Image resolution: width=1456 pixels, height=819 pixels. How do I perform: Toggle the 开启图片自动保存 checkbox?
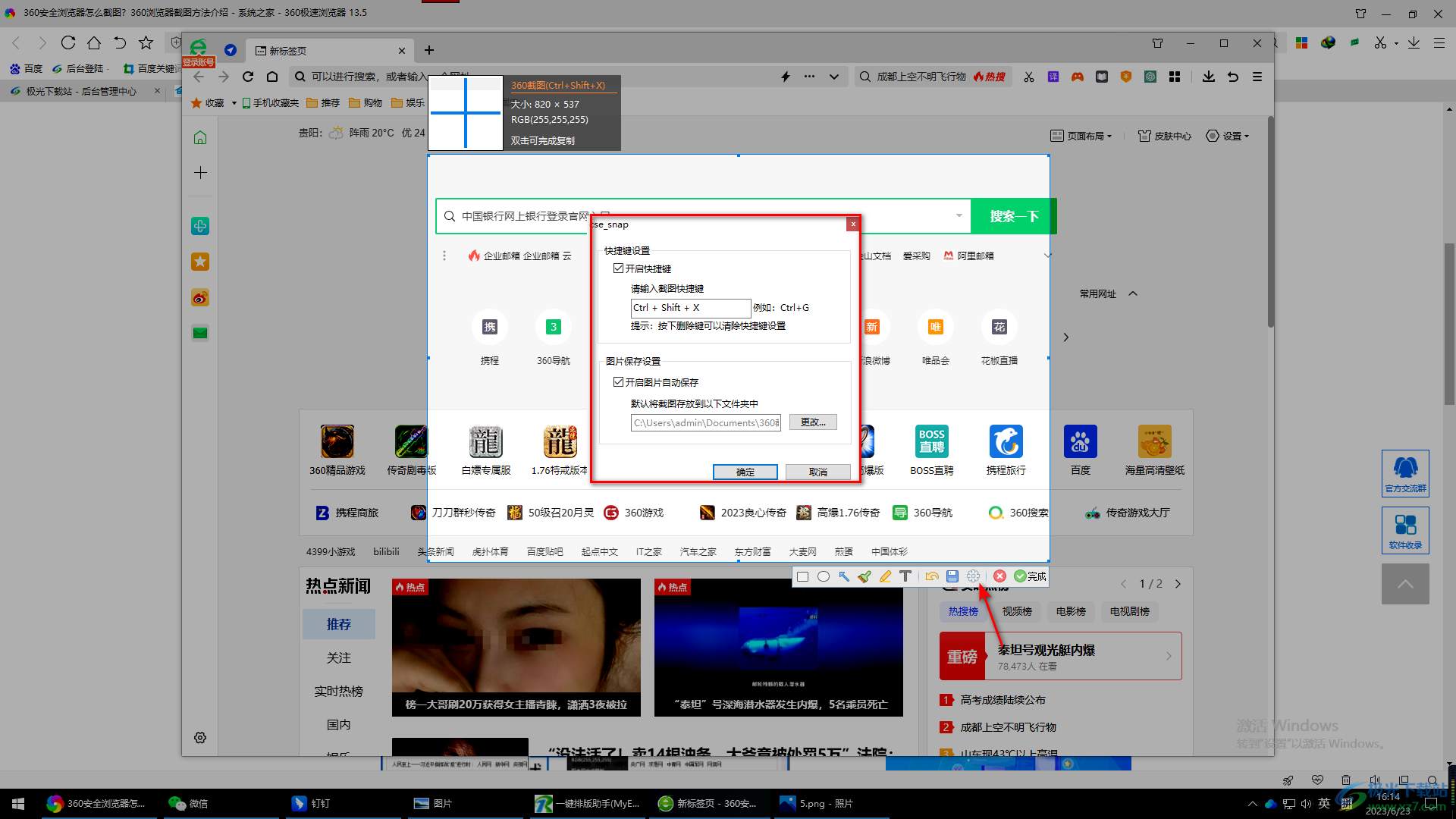618,382
